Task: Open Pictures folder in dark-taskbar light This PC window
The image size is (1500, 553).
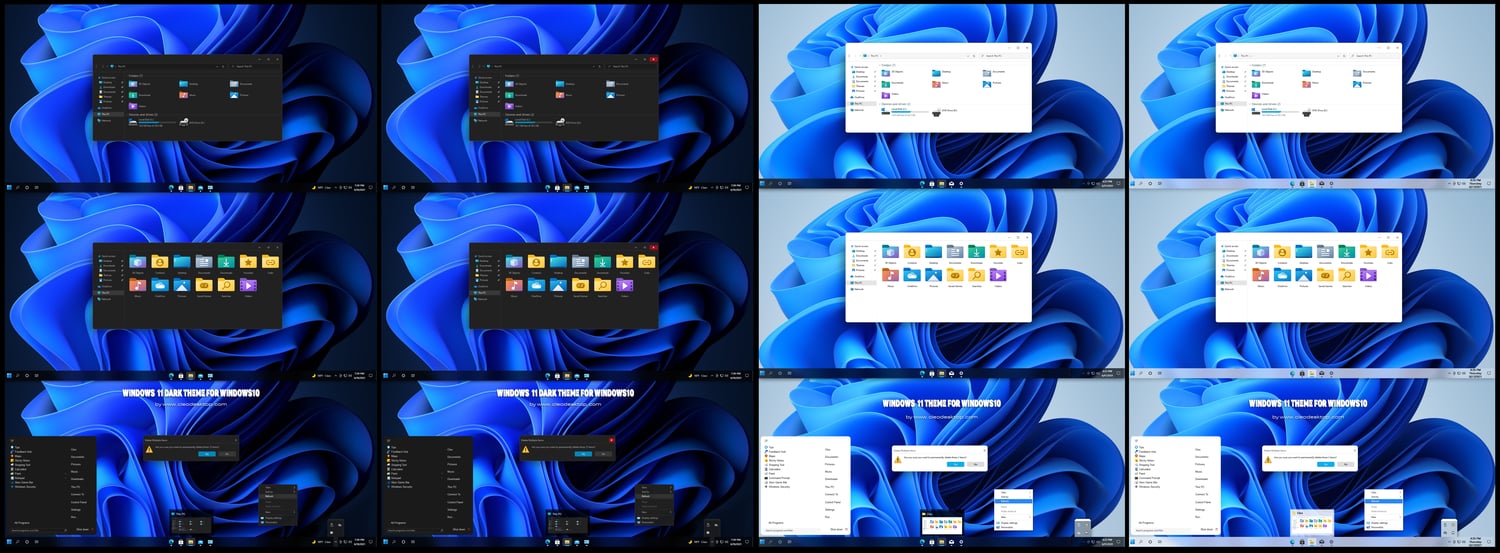Action: [x=993, y=84]
